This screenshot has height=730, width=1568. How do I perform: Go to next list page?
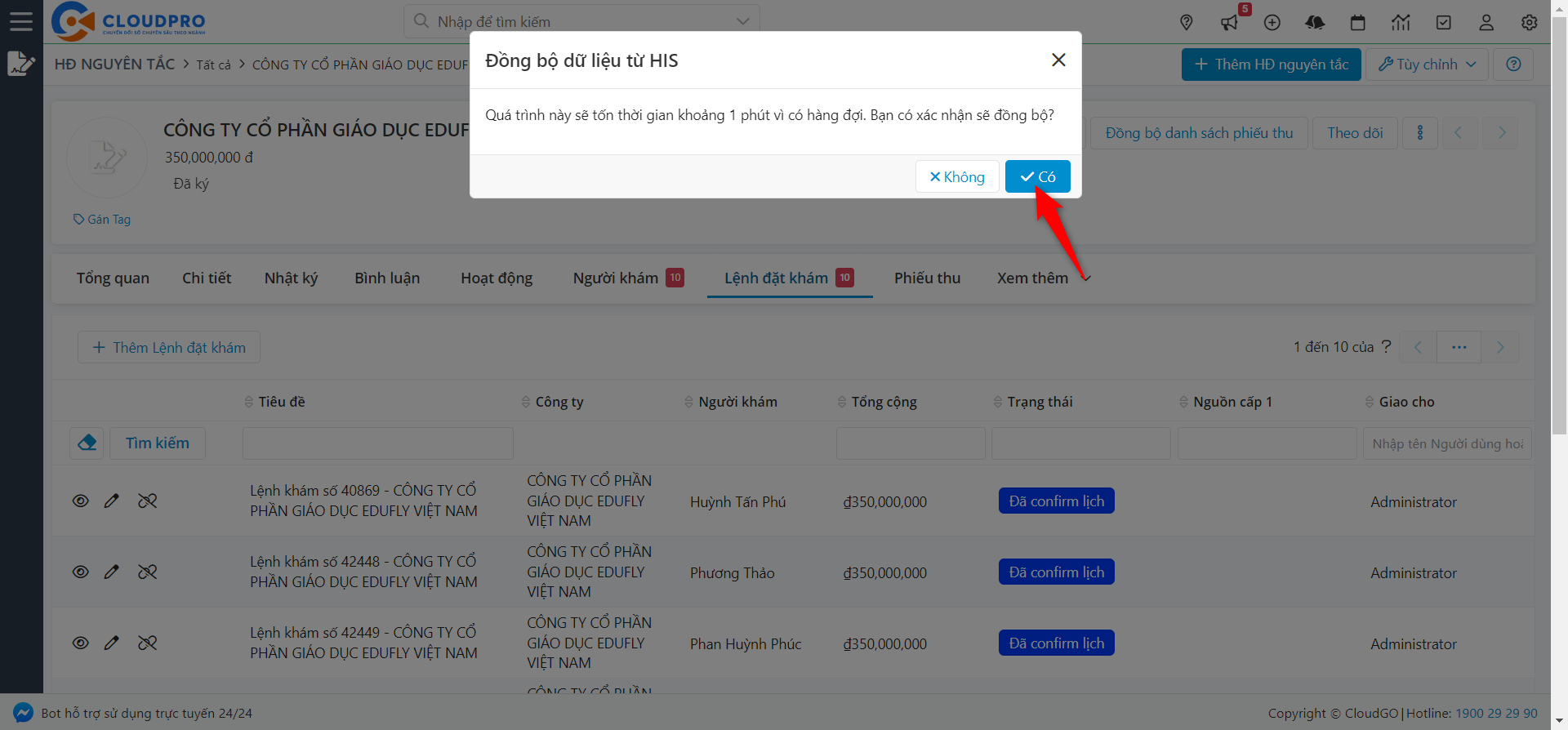[1500, 347]
